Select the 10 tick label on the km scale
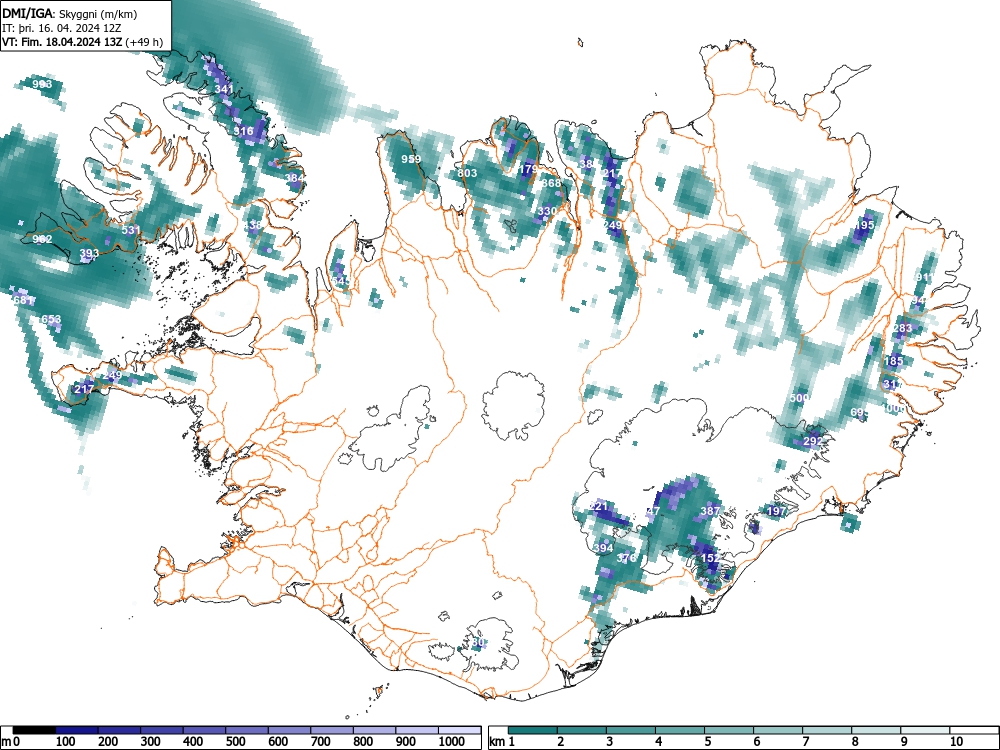Screen dimensions: 1000x750 (x=956, y=742)
